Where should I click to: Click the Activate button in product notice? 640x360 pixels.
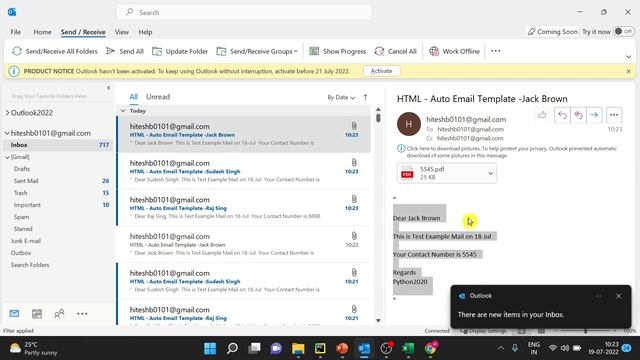[x=381, y=71]
